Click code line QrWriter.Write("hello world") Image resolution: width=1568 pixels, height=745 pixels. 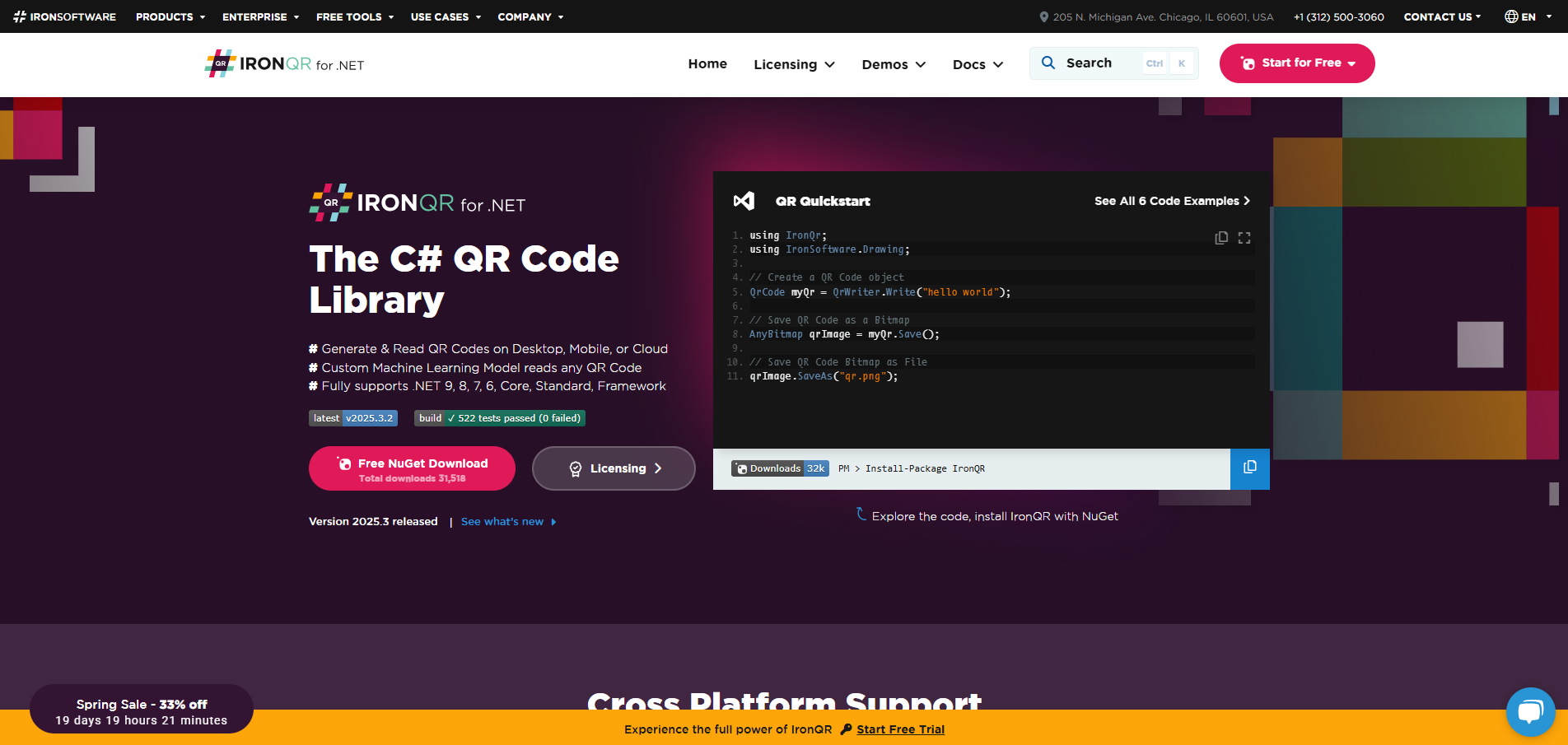point(880,292)
